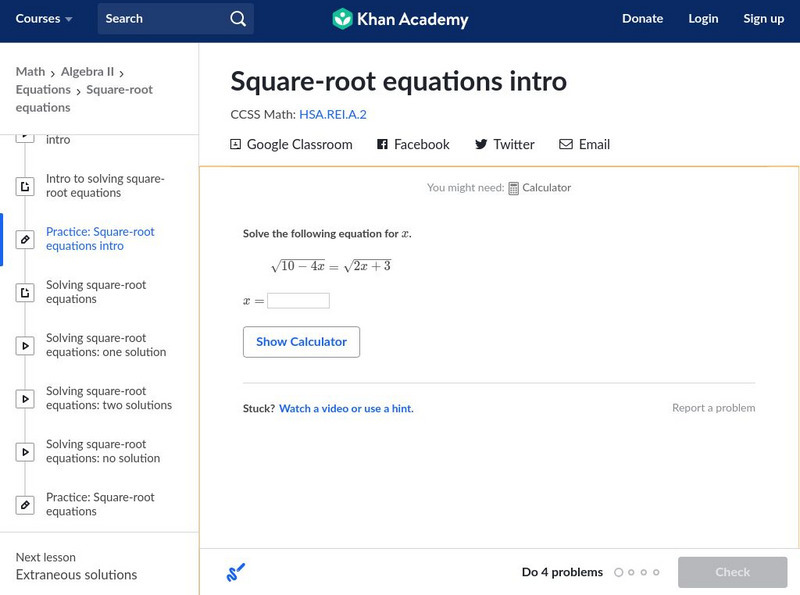Click the play icon beside 'Solving square-root equations: one solution'
This screenshot has width=800, height=595.
[x=25, y=344]
